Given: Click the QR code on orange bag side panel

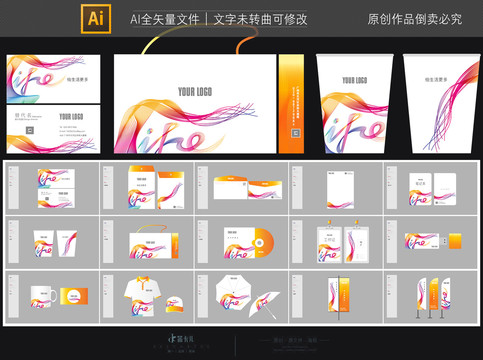Looking at the screenshot, I should [x=295, y=133].
